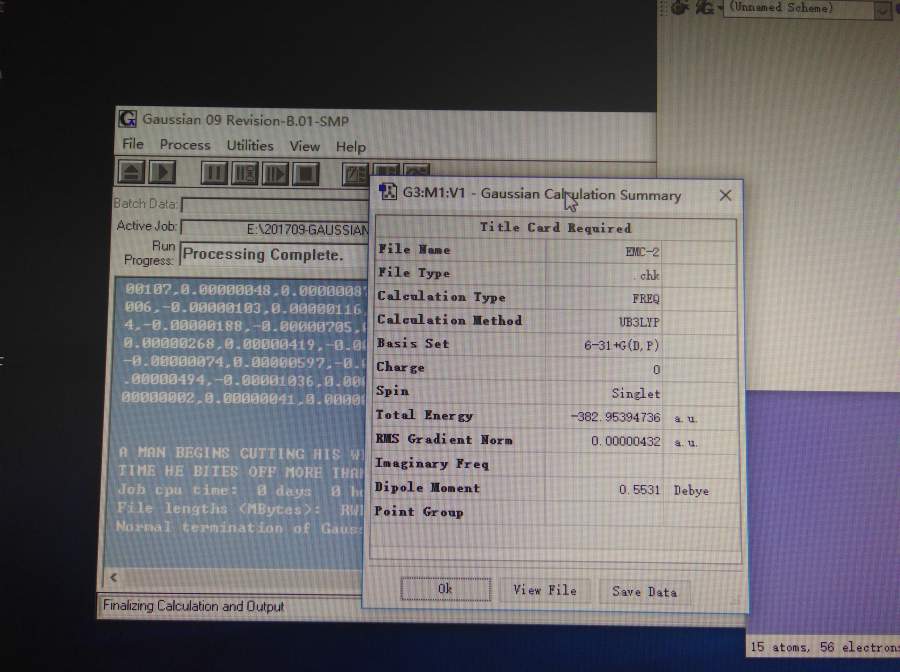Click the Ok button in summary dialog
900x672 pixels.
[x=445, y=589]
